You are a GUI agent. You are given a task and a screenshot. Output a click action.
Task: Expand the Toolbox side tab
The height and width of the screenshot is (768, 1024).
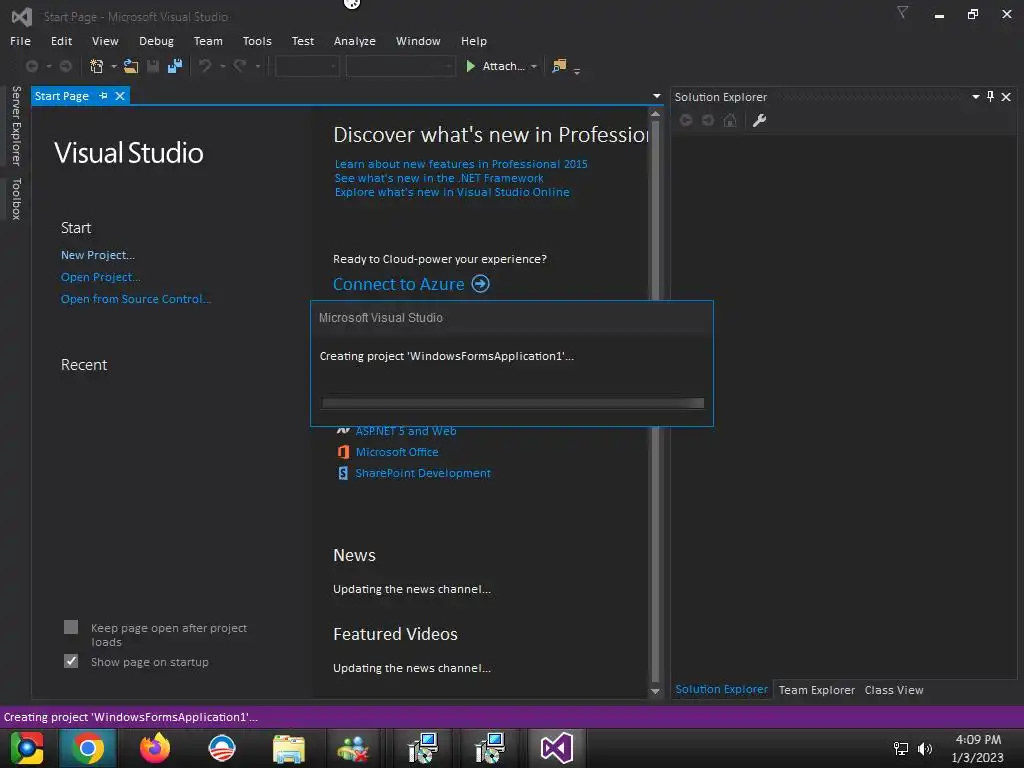pos(16,199)
